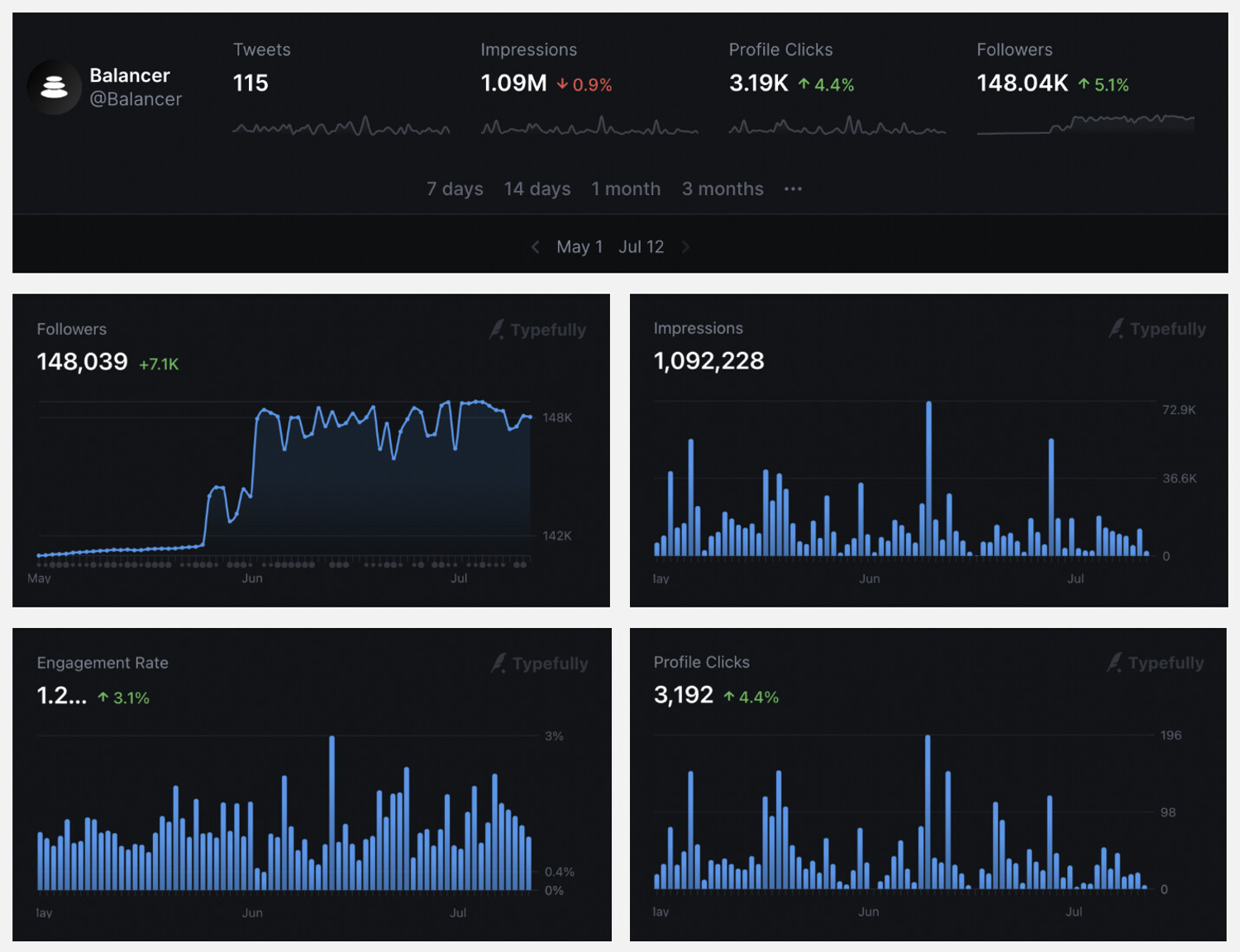
Task: Click the Profile Clicks sparkline in header
Action: pyautogui.click(x=837, y=127)
